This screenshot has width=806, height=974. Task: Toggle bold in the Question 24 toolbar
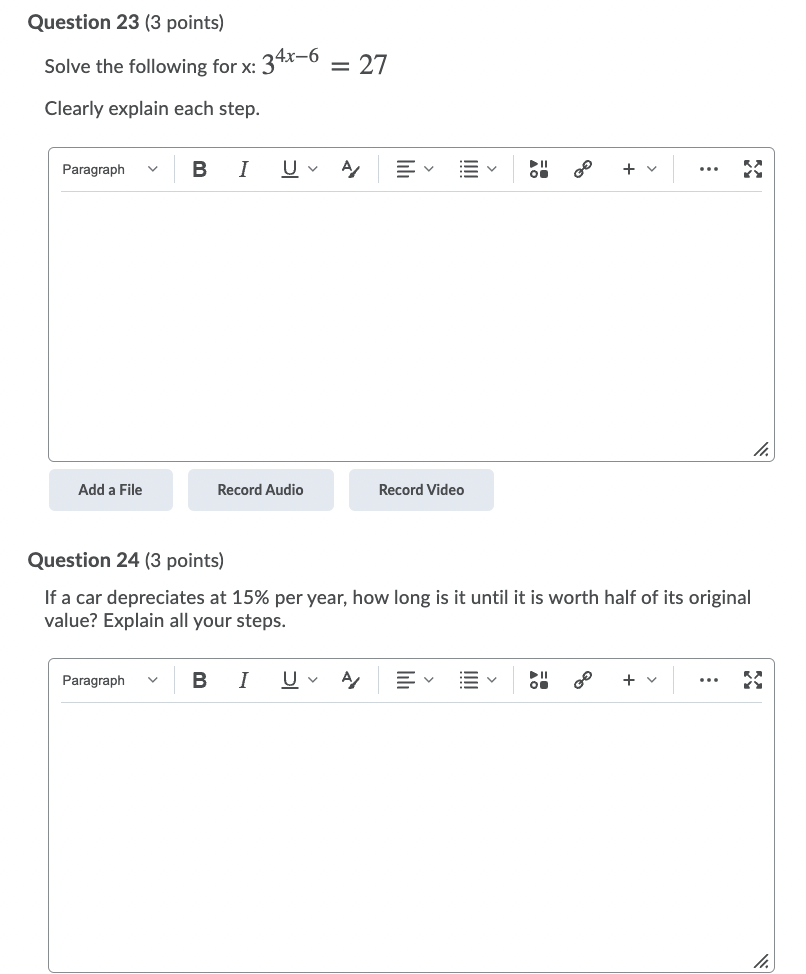pos(199,680)
